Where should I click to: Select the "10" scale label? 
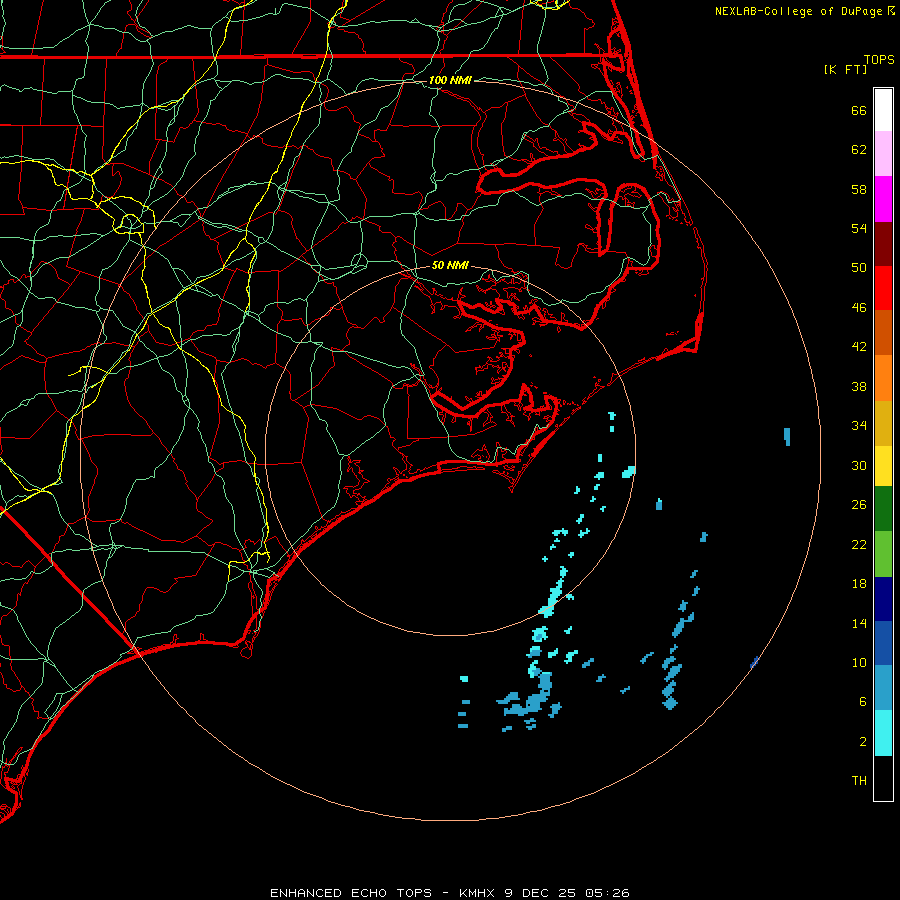pos(859,662)
